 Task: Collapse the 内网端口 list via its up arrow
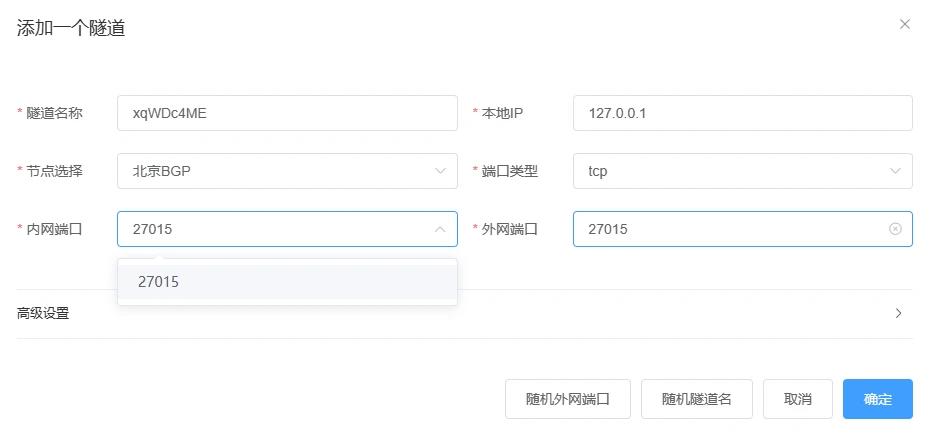click(440, 229)
